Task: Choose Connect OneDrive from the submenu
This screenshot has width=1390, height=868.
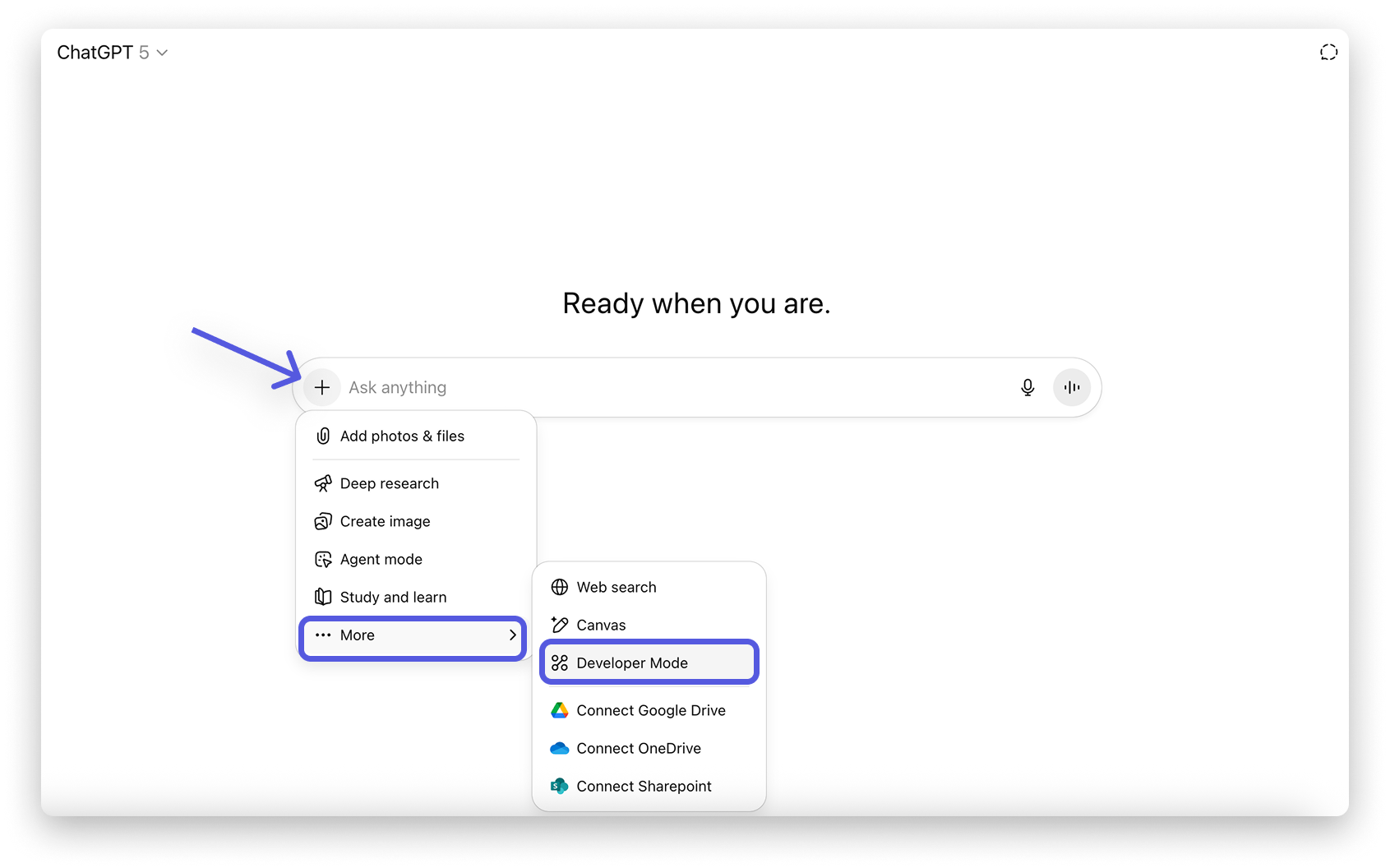Action: (x=639, y=748)
